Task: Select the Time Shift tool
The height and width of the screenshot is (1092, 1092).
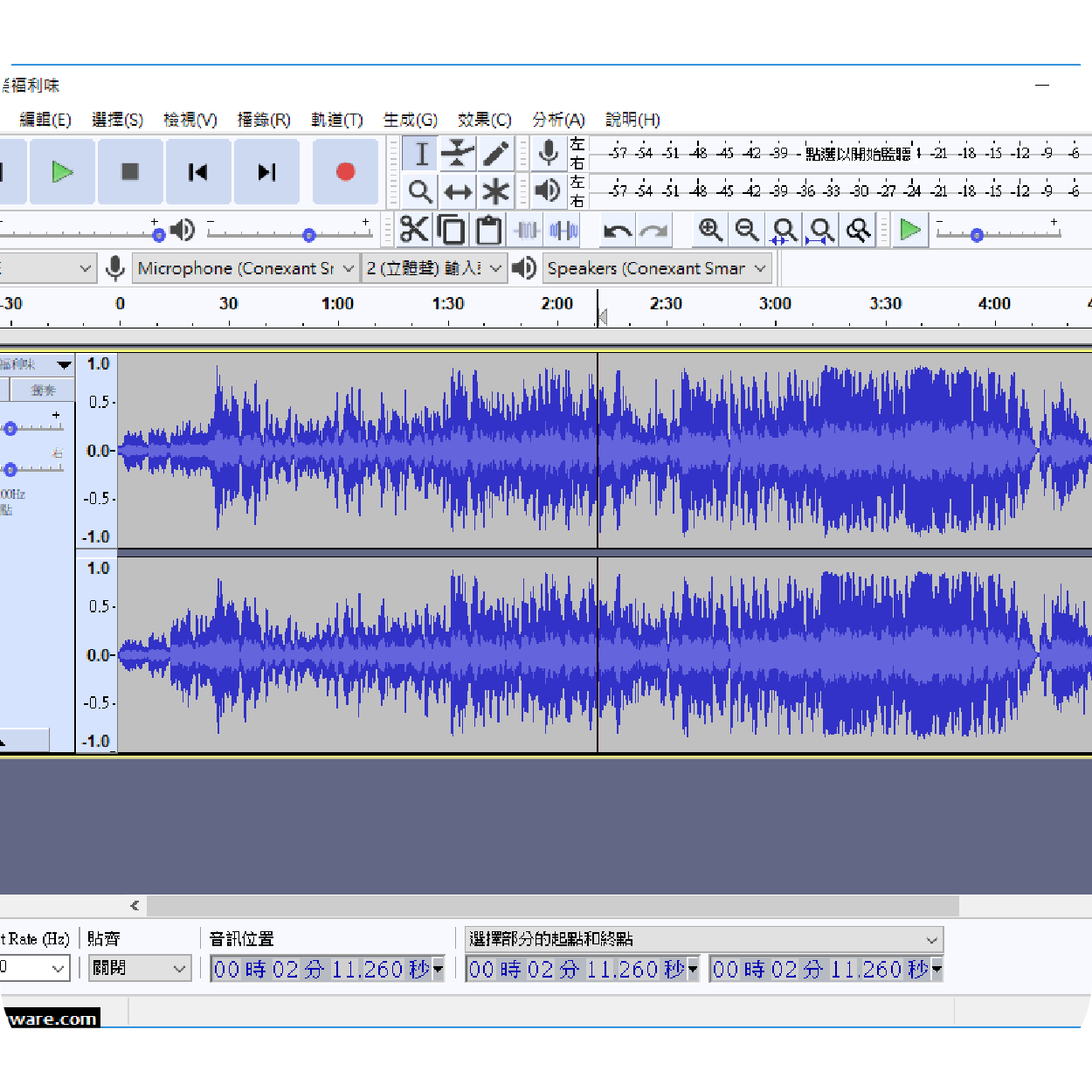Action: (x=458, y=190)
